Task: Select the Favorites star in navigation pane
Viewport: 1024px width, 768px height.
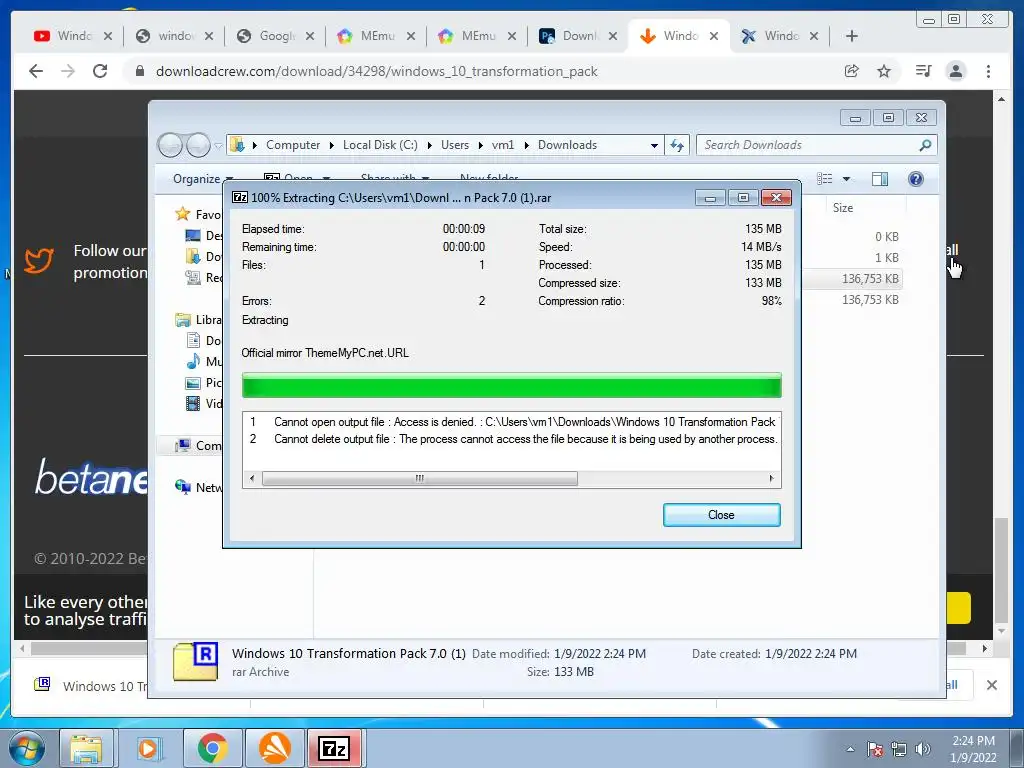Action: click(182, 214)
